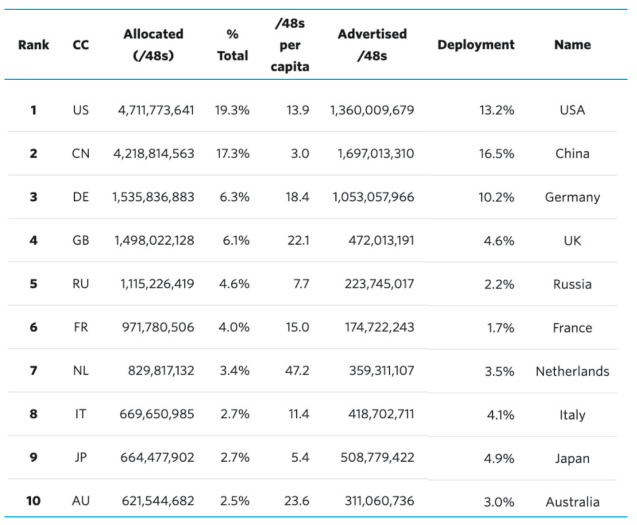
Task: Select the 4.9% deployment cell
Action: (x=499, y=458)
